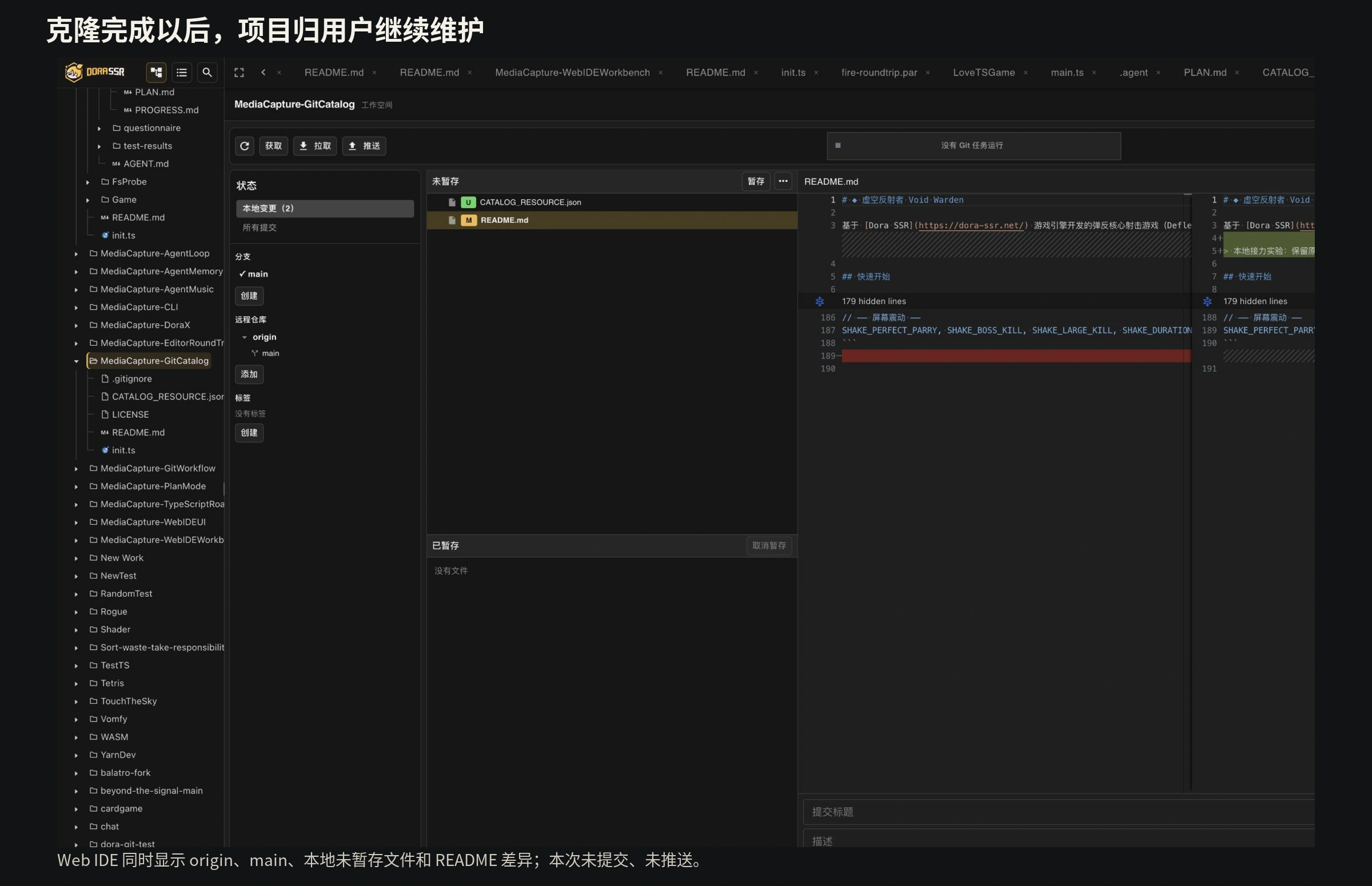Select 本地变更 (2) status entry
The image size is (1372, 886).
point(325,208)
